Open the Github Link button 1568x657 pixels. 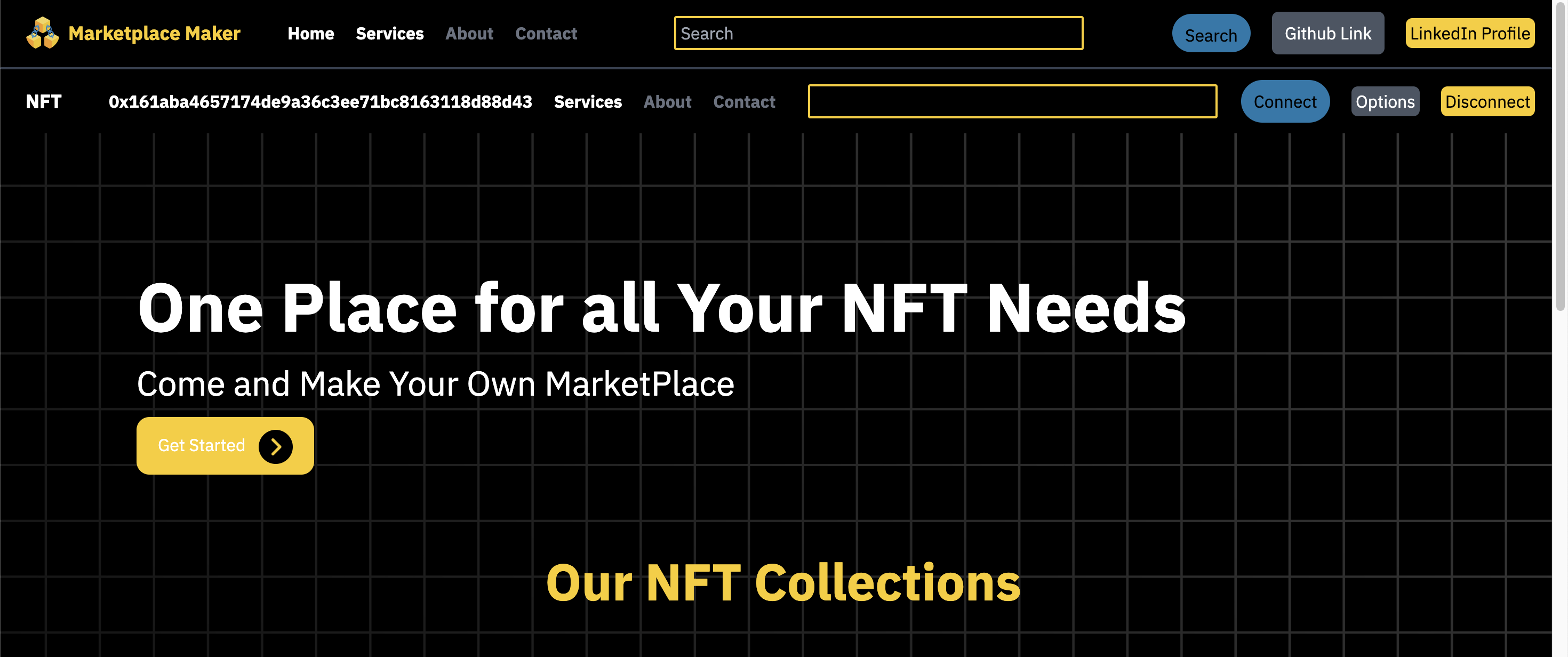(x=1327, y=34)
